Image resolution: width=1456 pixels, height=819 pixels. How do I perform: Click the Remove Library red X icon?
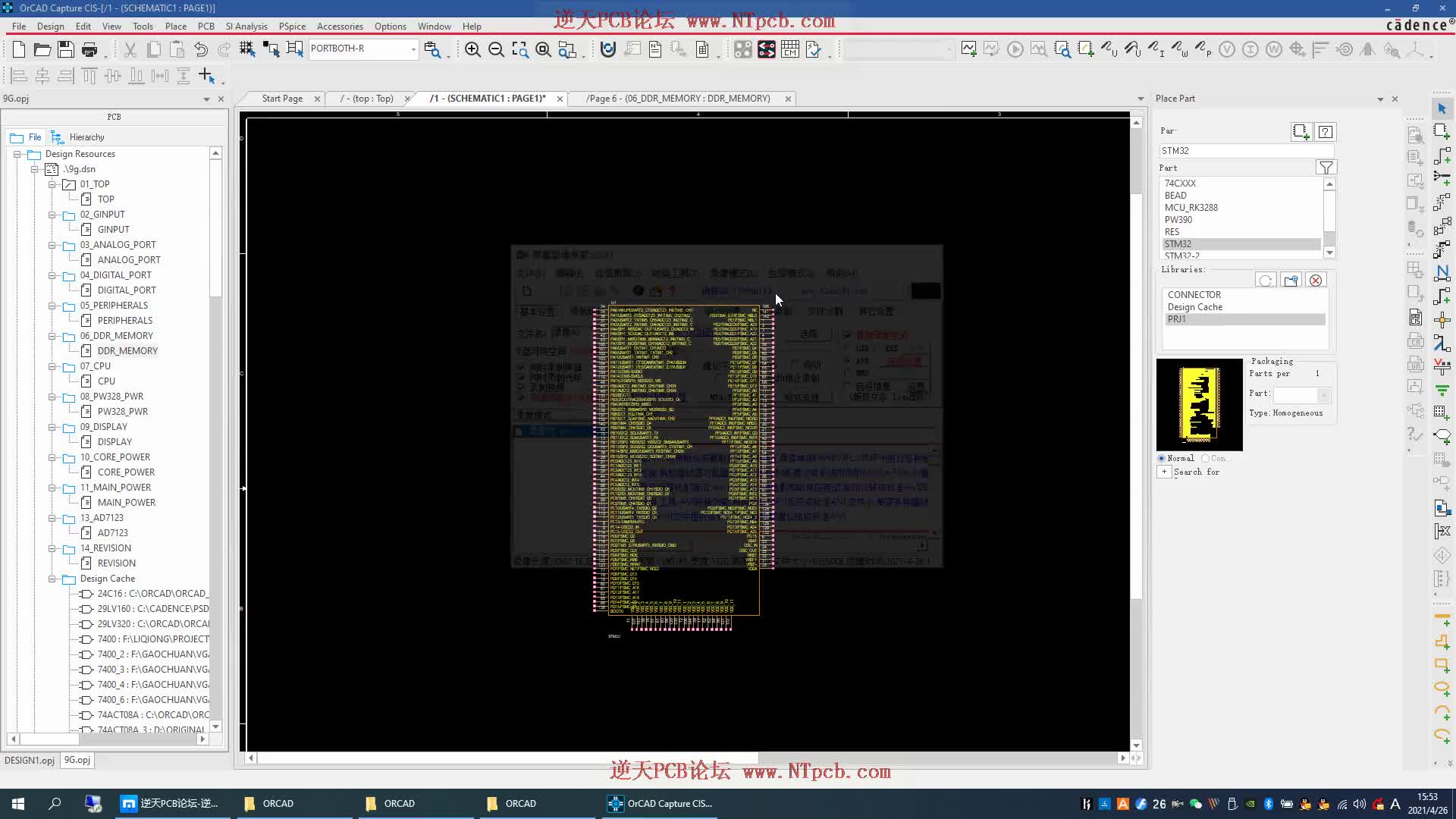tap(1316, 281)
